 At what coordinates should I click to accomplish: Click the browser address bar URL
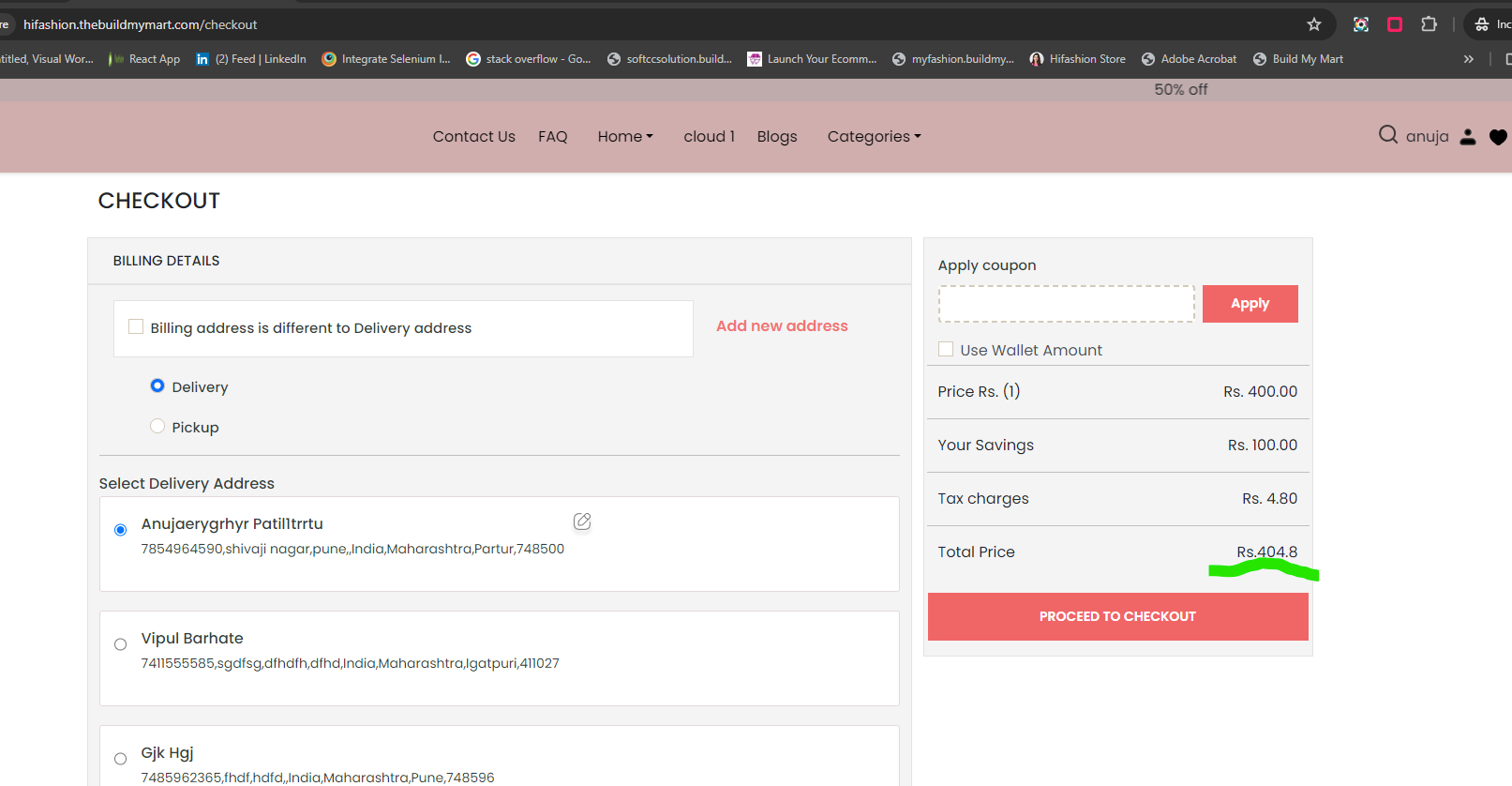click(140, 24)
